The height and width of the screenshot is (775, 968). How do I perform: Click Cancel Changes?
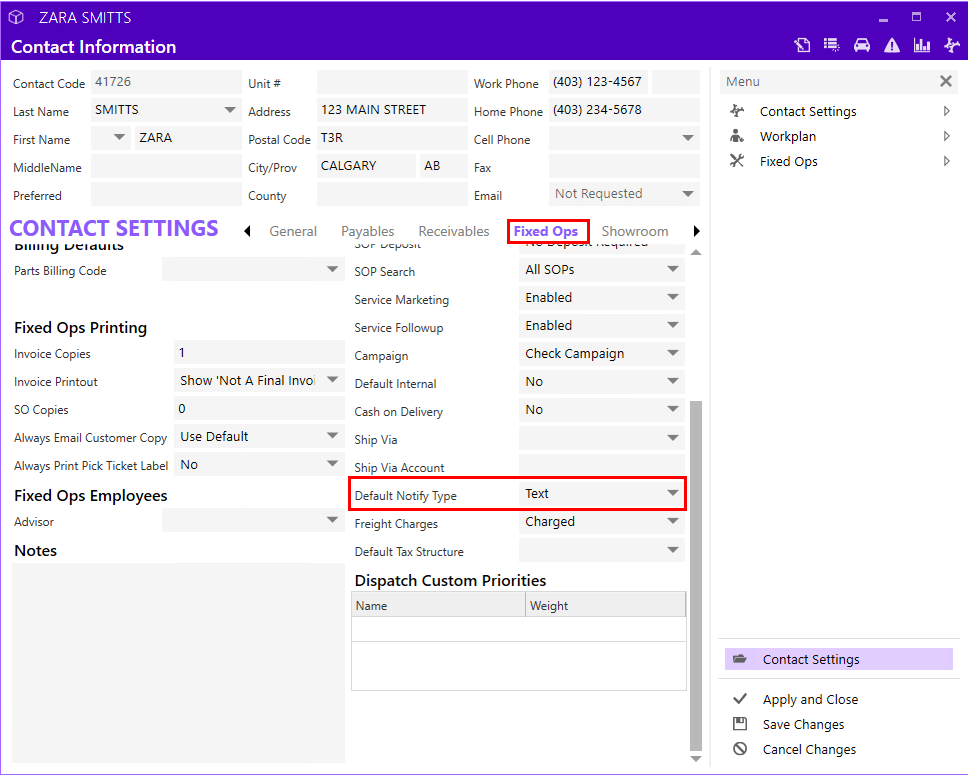(809, 749)
